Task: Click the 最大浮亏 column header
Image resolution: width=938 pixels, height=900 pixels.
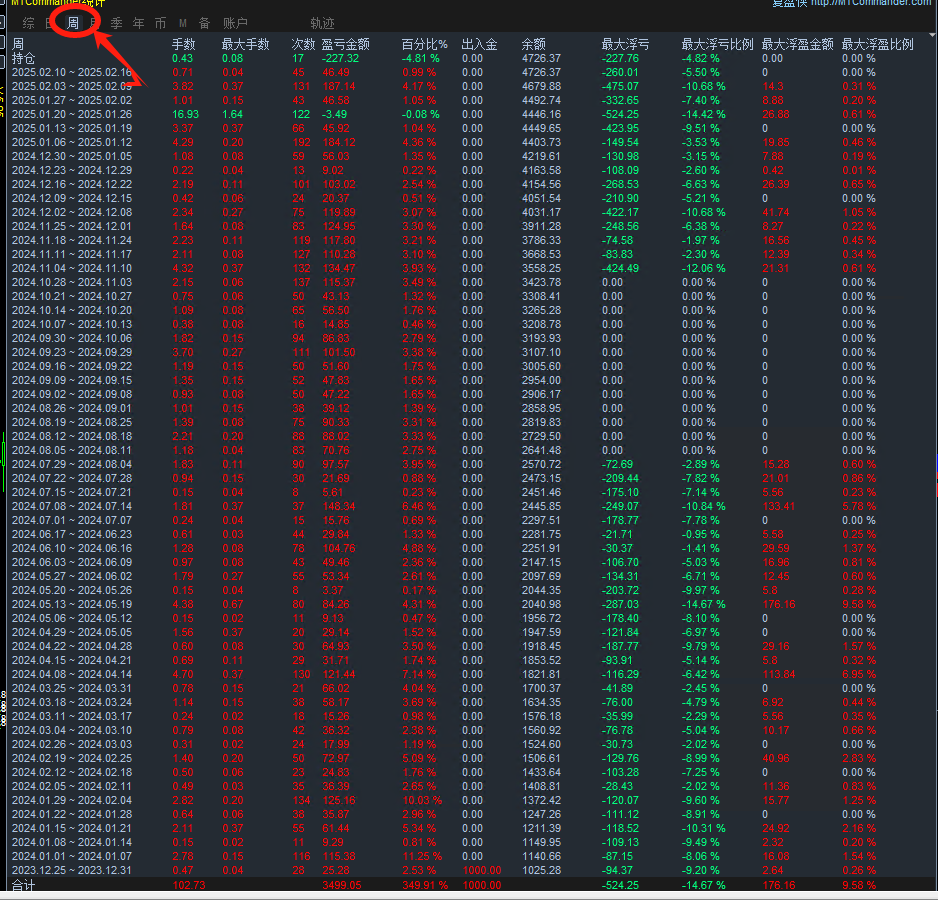Action: 624,44
